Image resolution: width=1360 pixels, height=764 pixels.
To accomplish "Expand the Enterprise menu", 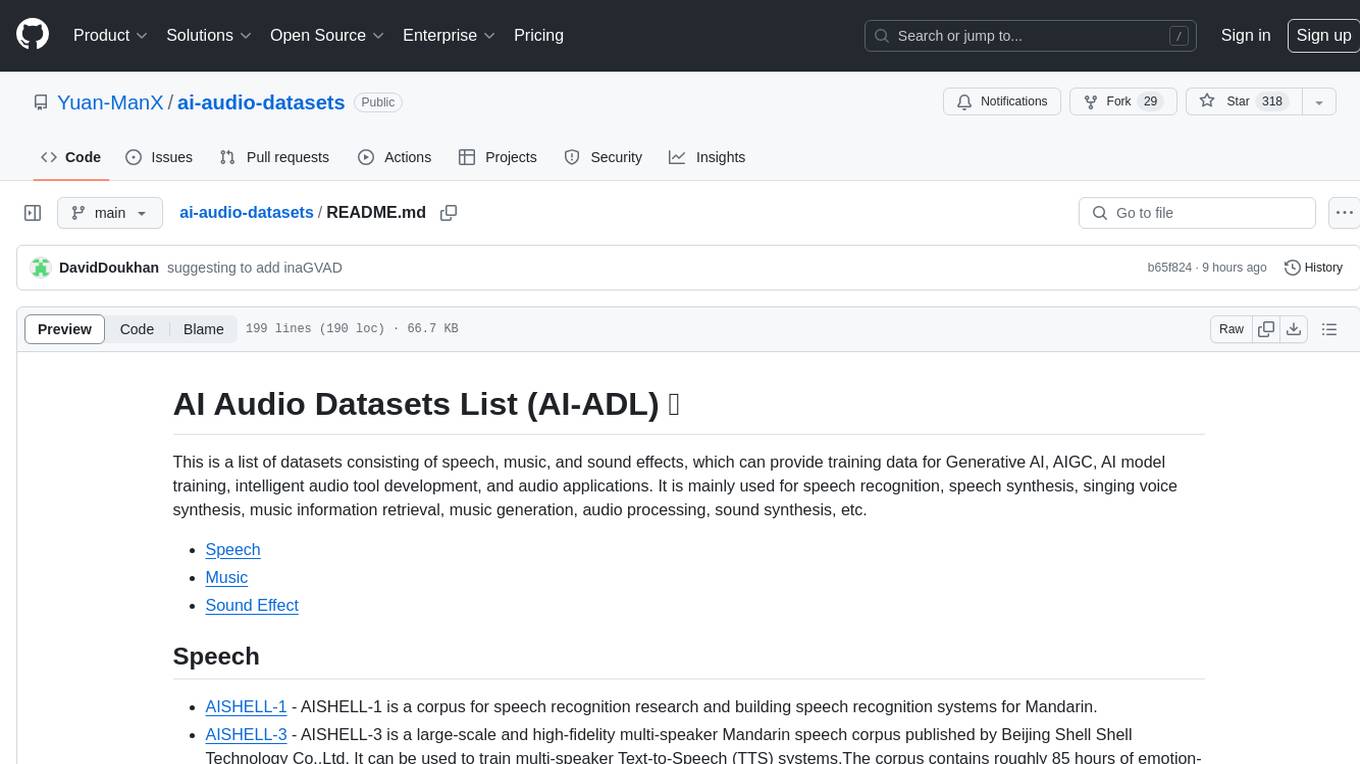I will pos(449,35).
